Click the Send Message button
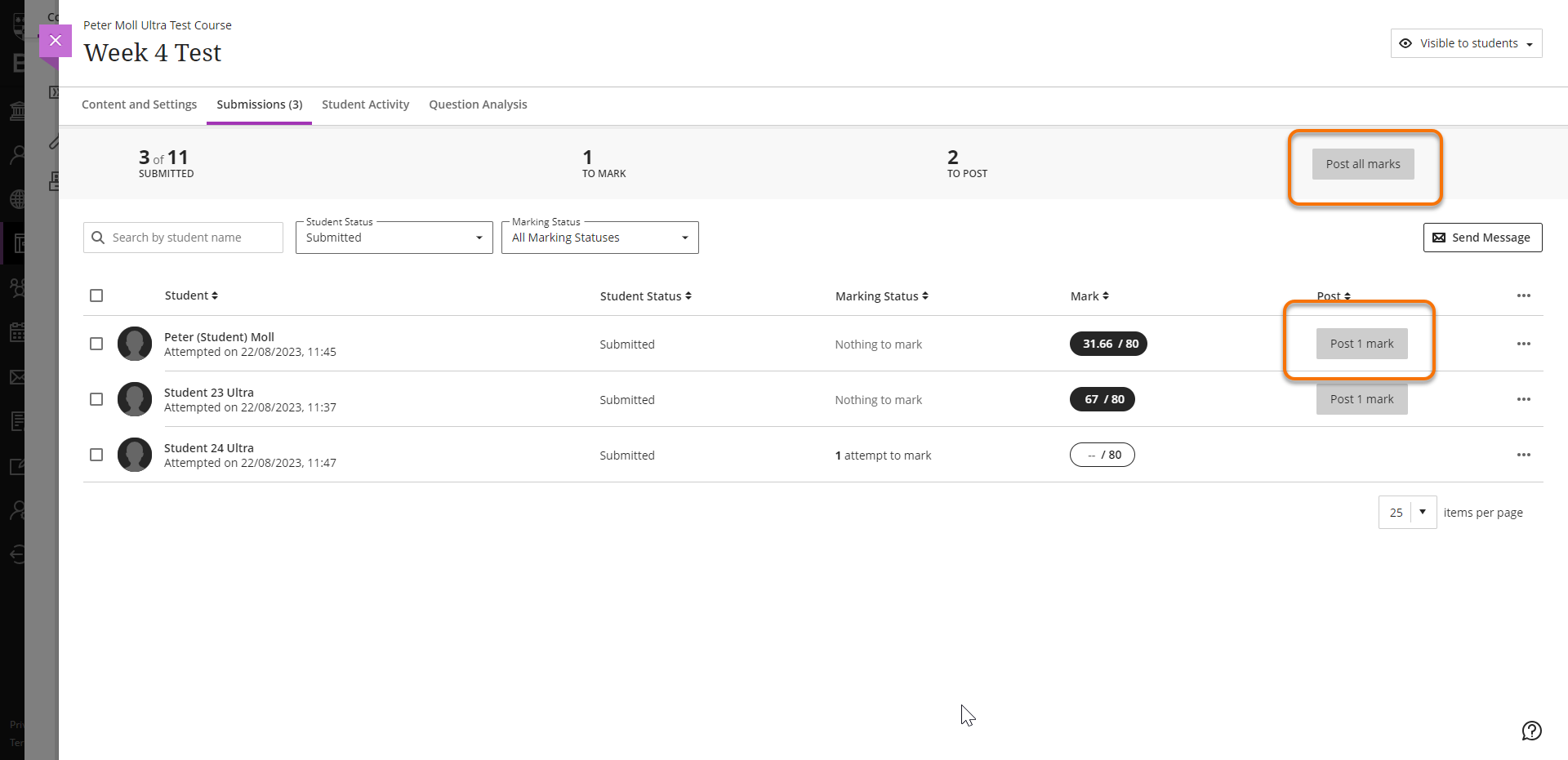 (1482, 238)
